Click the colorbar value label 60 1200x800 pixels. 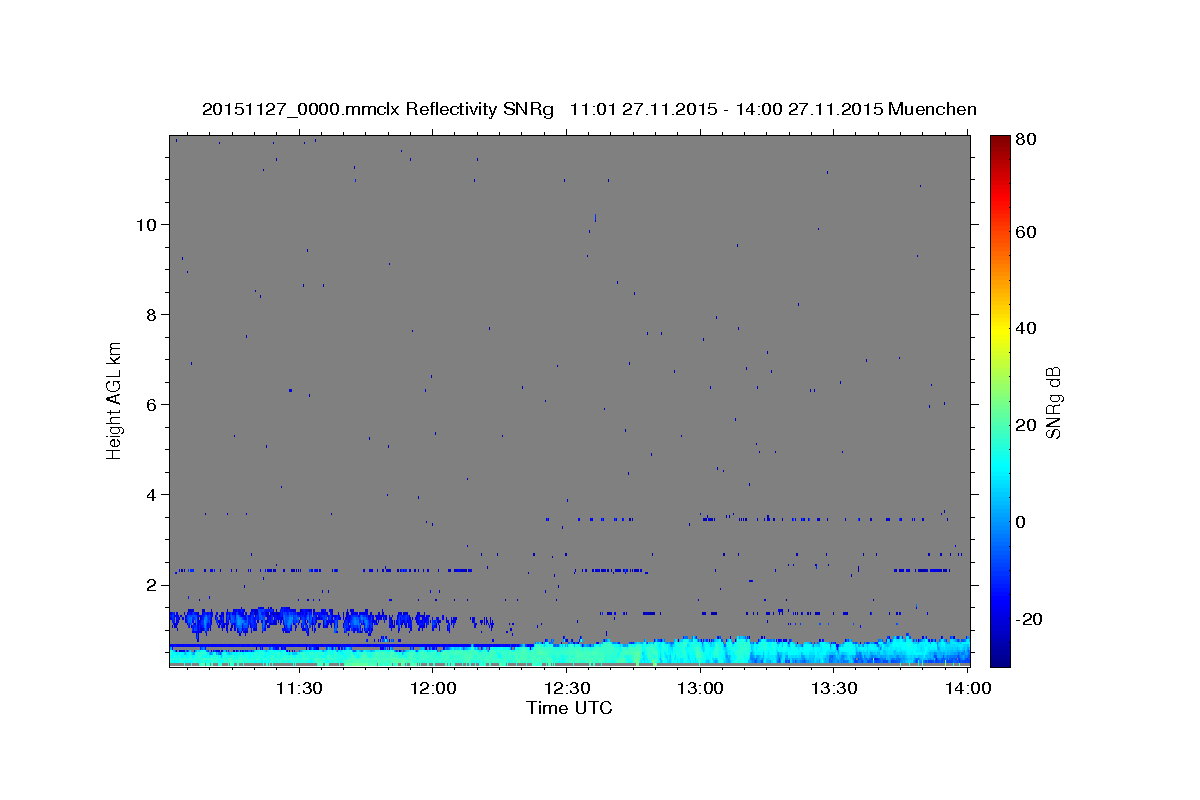pos(1027,232)
